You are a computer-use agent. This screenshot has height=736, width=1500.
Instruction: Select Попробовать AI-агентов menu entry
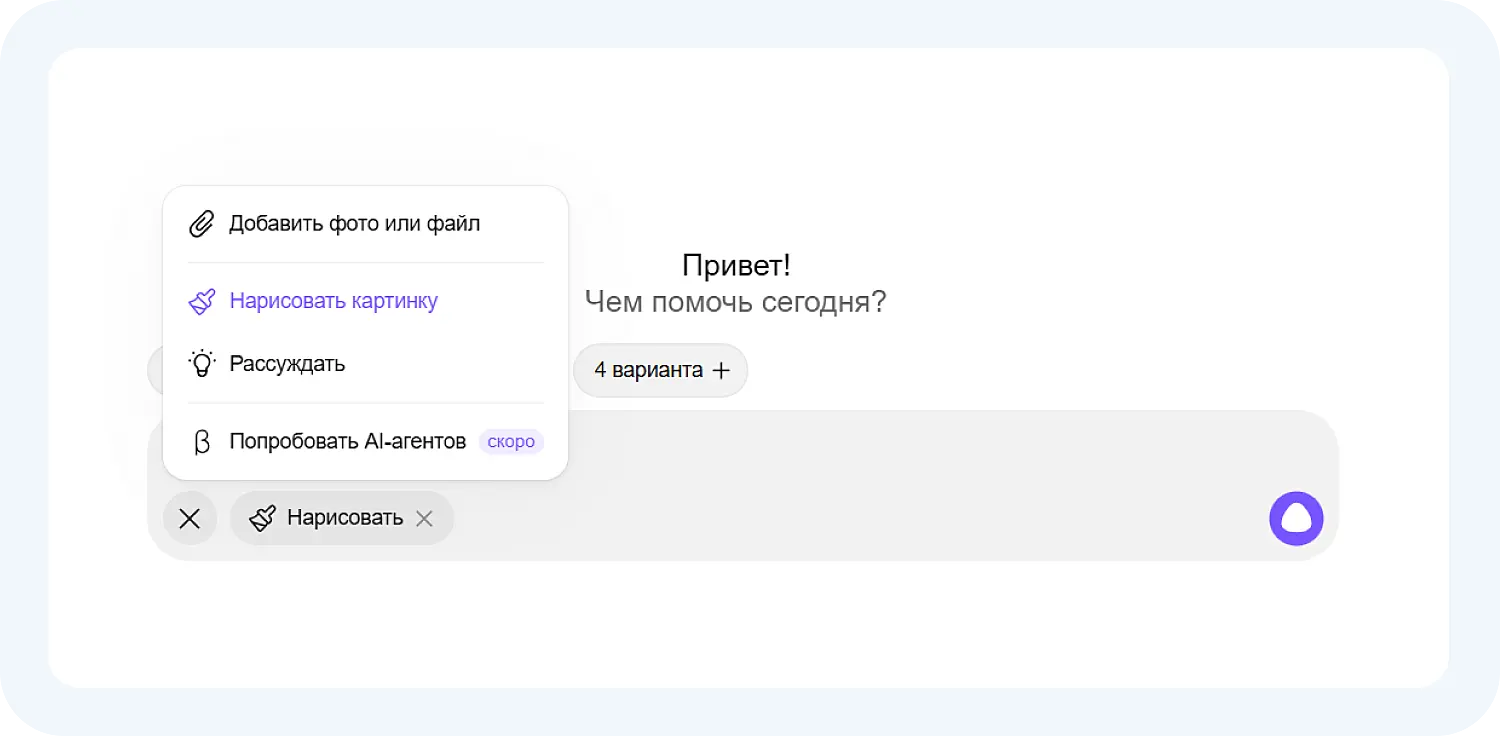(347, 441)
